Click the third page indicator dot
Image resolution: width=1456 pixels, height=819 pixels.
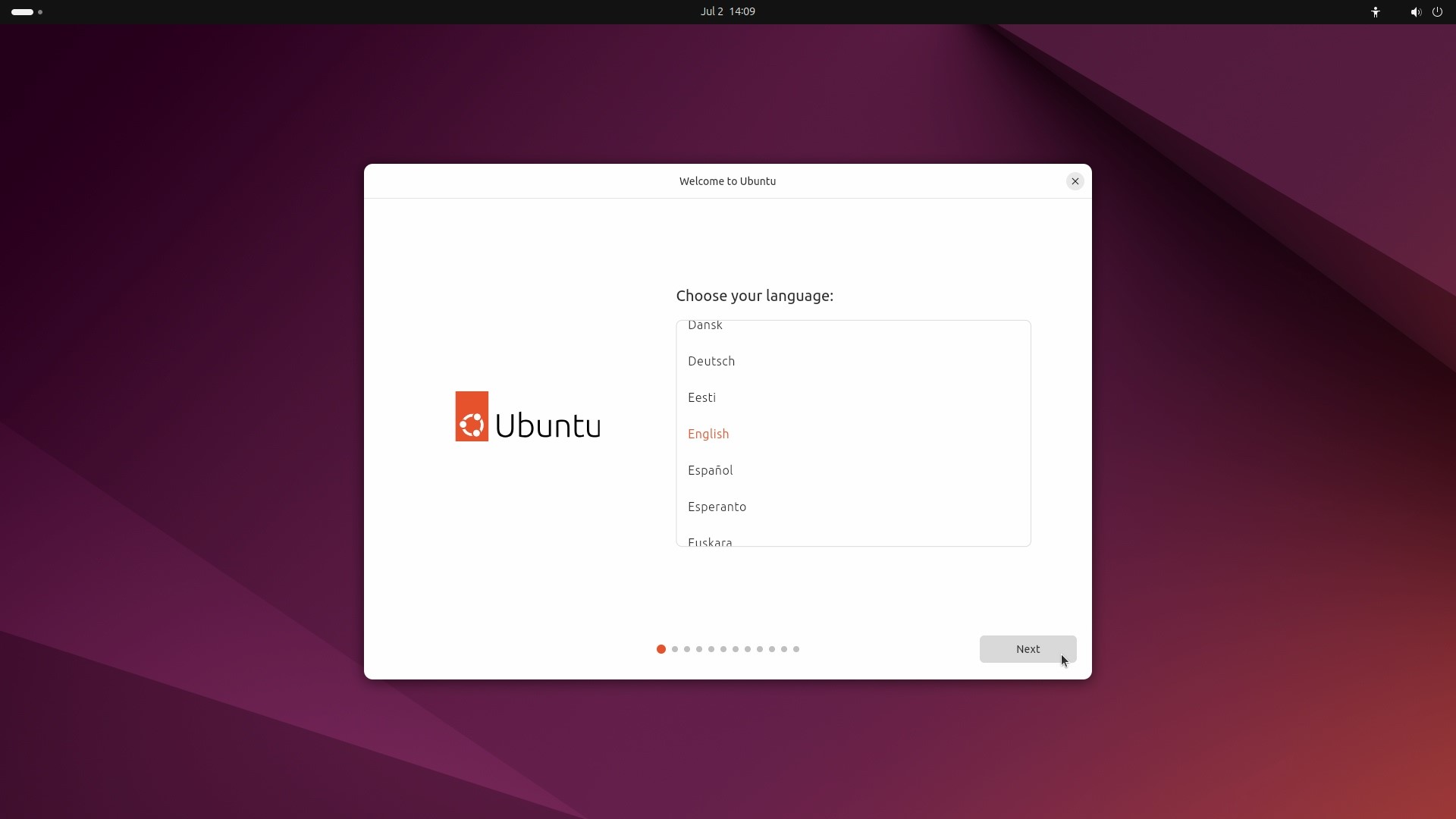point(686,649)
